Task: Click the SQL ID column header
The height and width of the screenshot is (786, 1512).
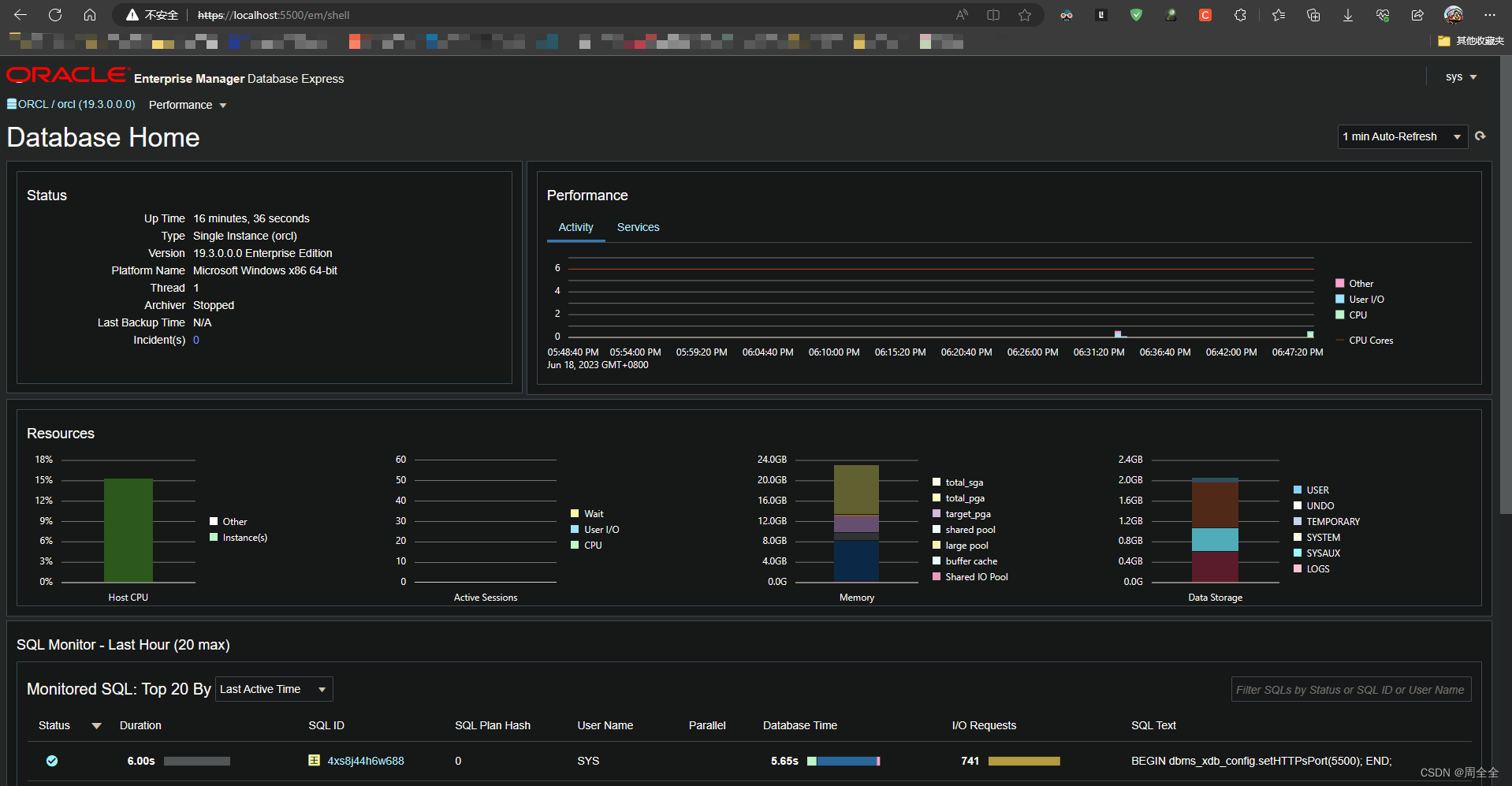Action: click(x=326, y=725)
